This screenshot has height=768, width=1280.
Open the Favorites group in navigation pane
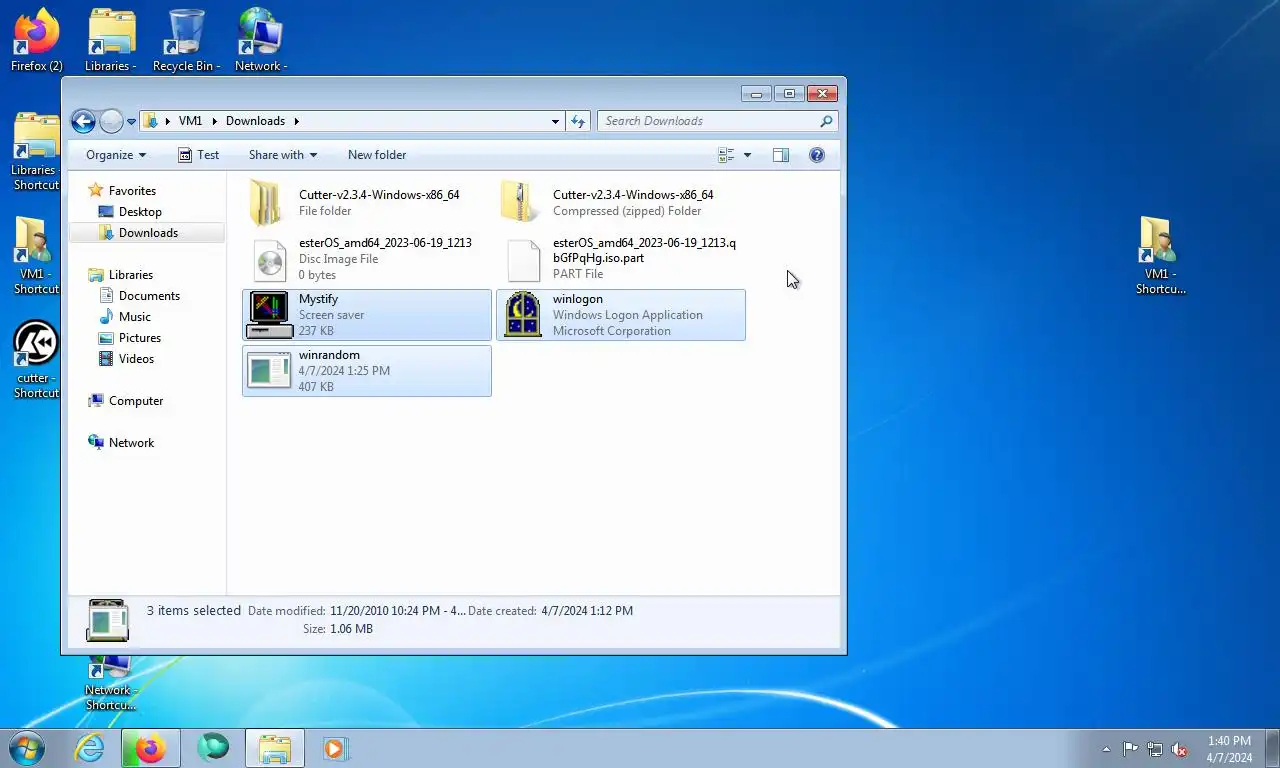132,191
